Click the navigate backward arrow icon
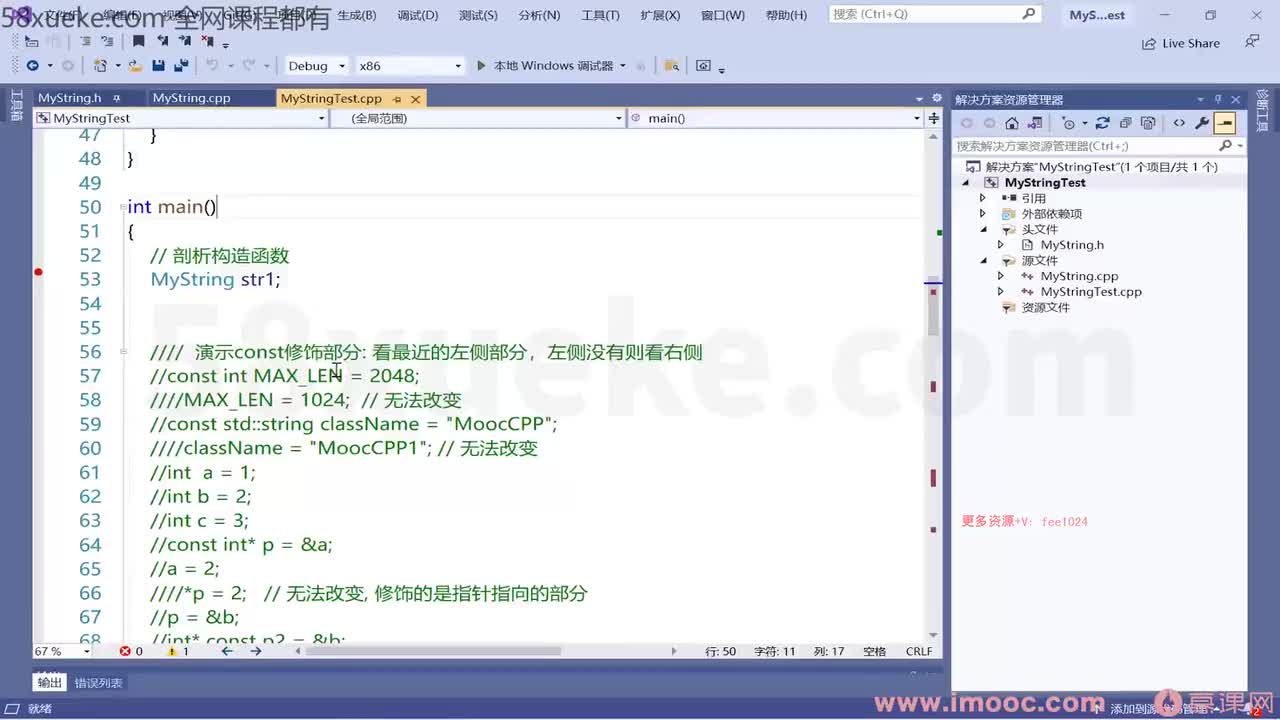Viewport: 1280px width, 720px height. 32,66
